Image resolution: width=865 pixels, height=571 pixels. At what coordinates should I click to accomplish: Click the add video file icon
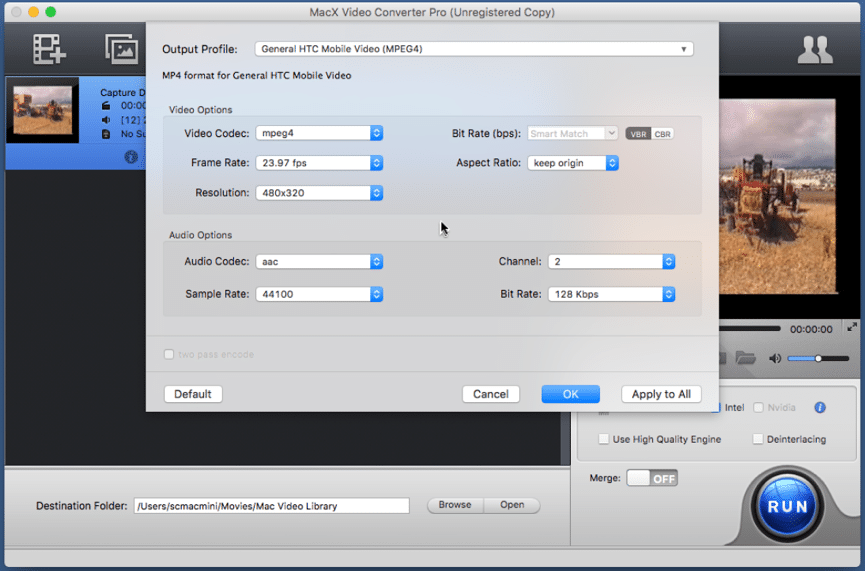pyautogui.click(x=49, y=49)
